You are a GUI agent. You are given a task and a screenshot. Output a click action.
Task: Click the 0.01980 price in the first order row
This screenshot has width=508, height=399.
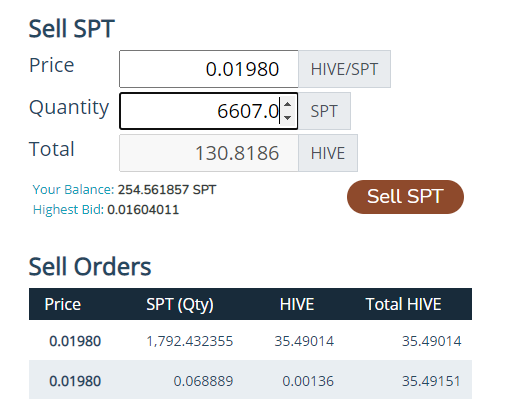point(75,341)
